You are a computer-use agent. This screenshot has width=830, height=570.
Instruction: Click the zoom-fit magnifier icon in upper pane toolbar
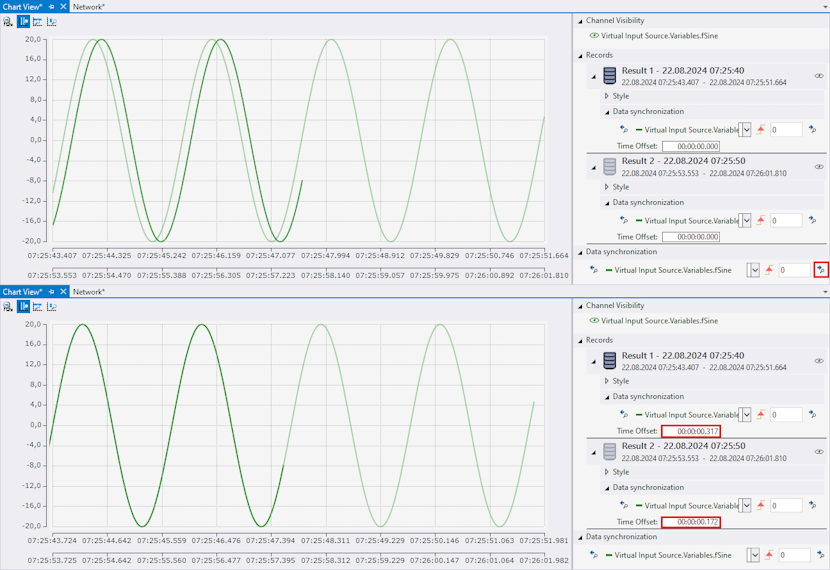coord(7,22)
